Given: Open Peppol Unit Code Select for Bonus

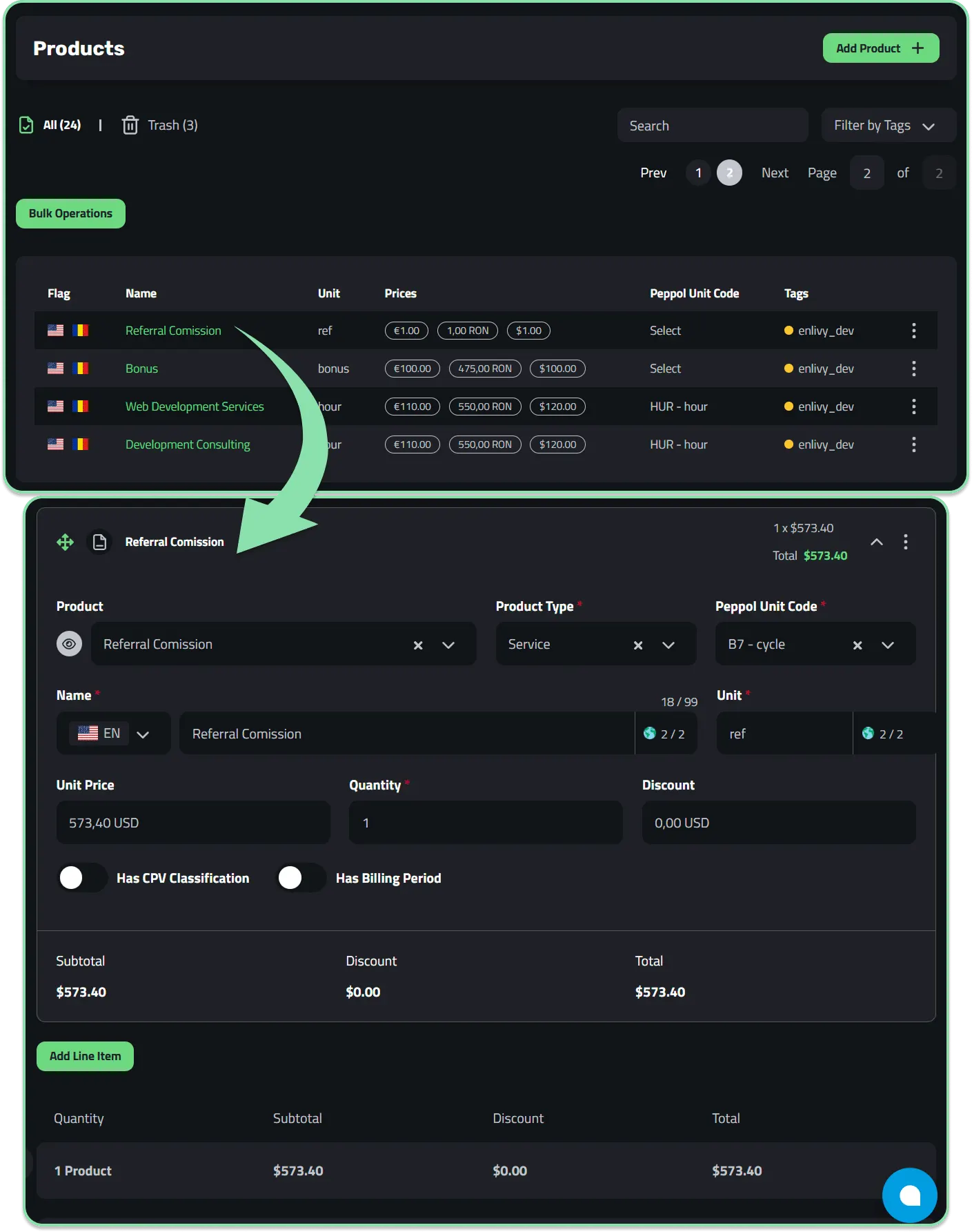Looking at the screenshot, I should [665, 369].
